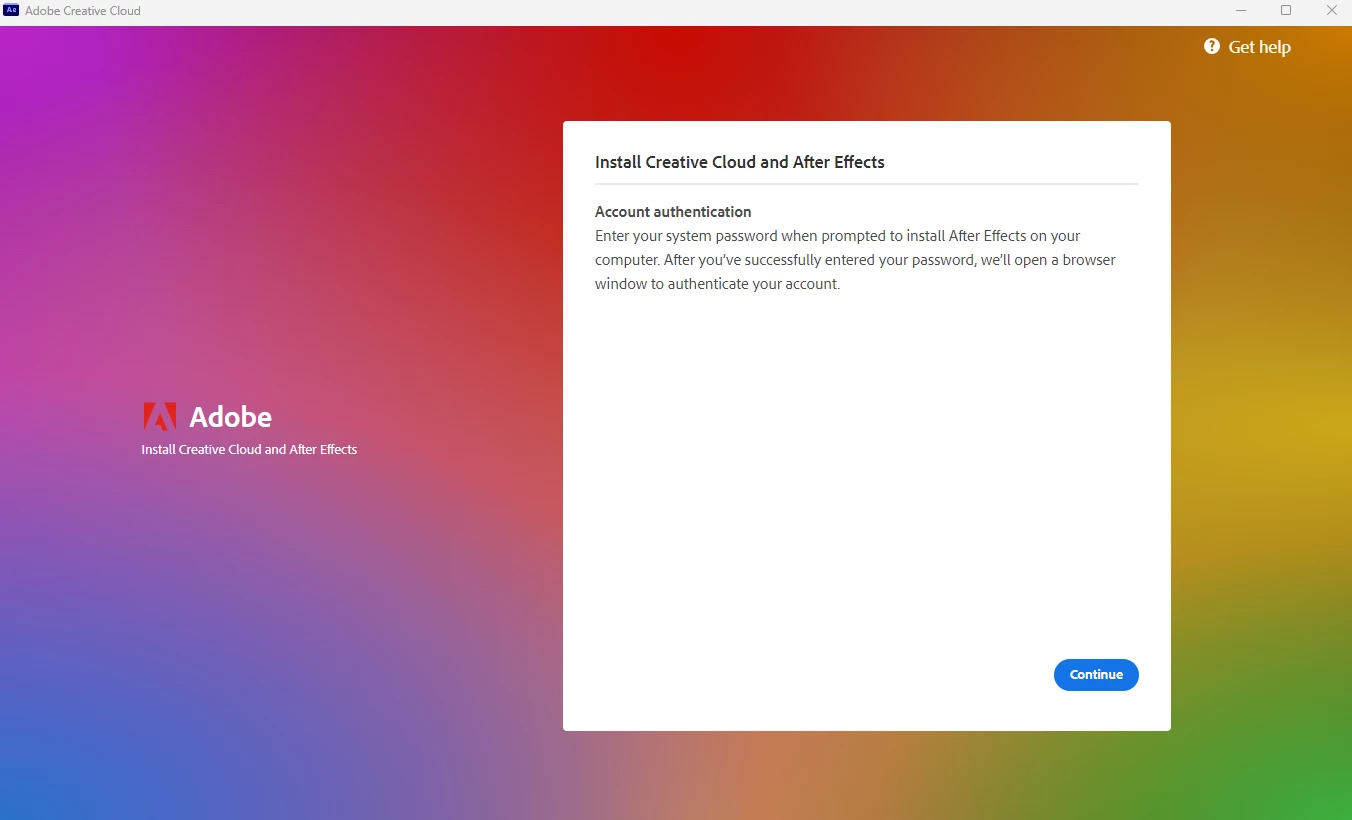Maximize the Adobe Creative Cloud window

coord(1286,11)
